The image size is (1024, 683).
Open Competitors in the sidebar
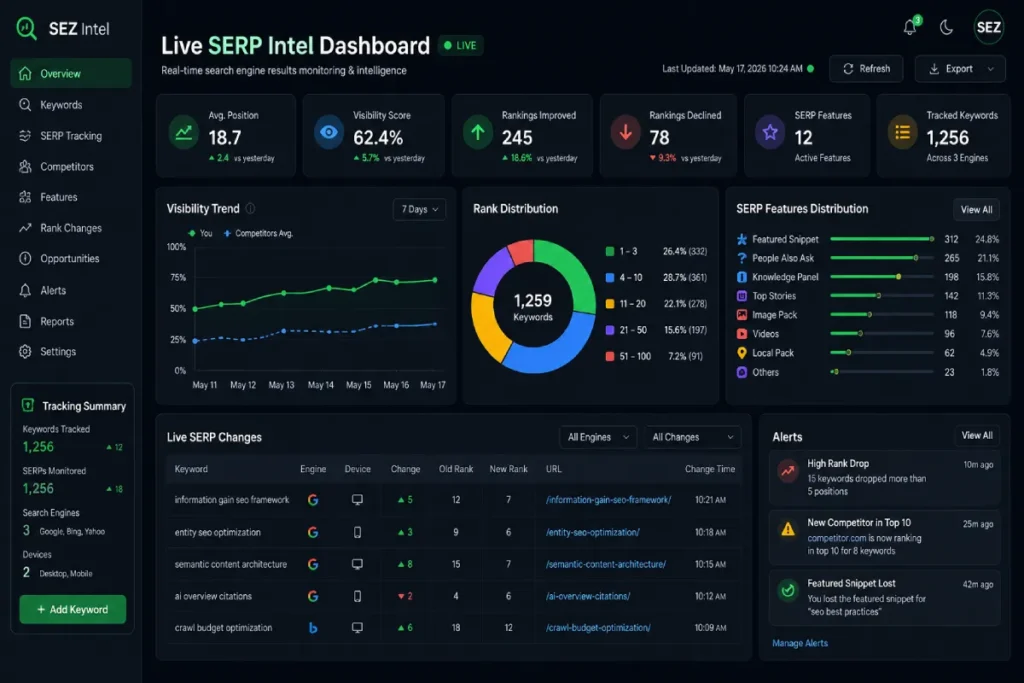pos(71,167)
